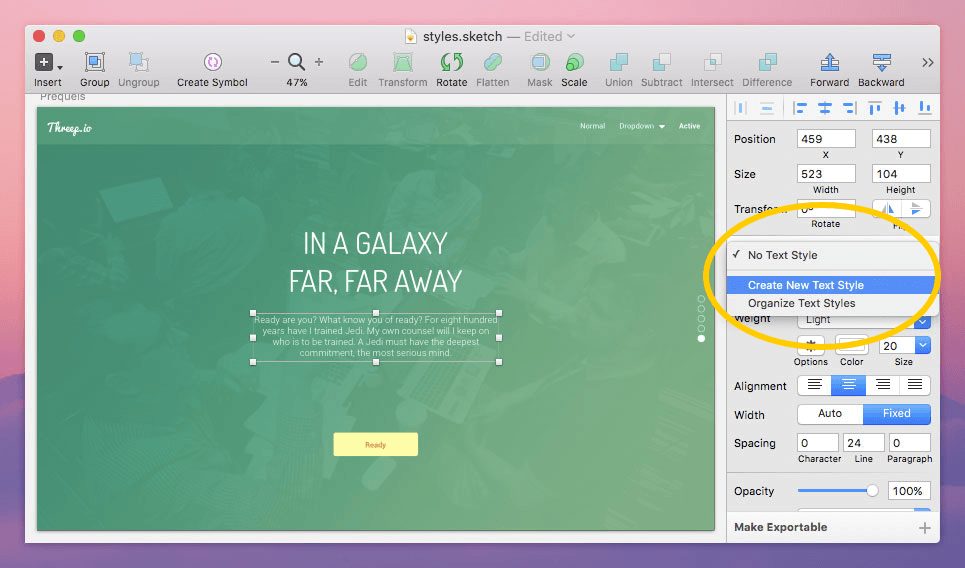Screen dimensions: 965x568
Task: Switch text width to Fixed
Action: pyautogui.click(x=897, y=414)
